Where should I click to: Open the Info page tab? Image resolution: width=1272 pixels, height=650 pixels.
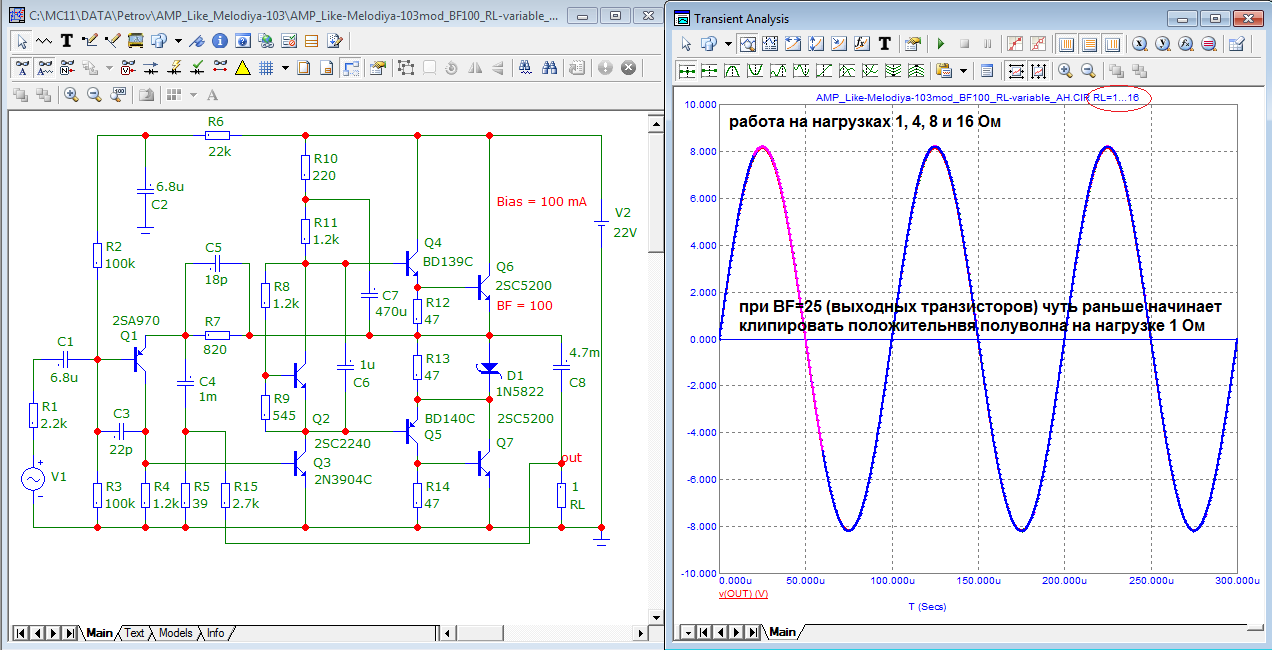tap(215, 633)
